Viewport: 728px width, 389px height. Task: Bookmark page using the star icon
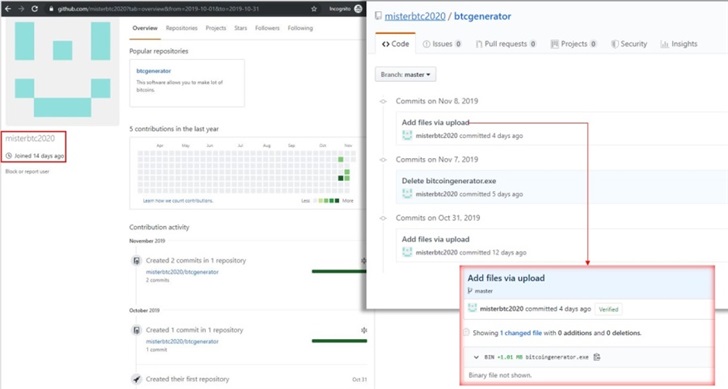coord(314,9)
